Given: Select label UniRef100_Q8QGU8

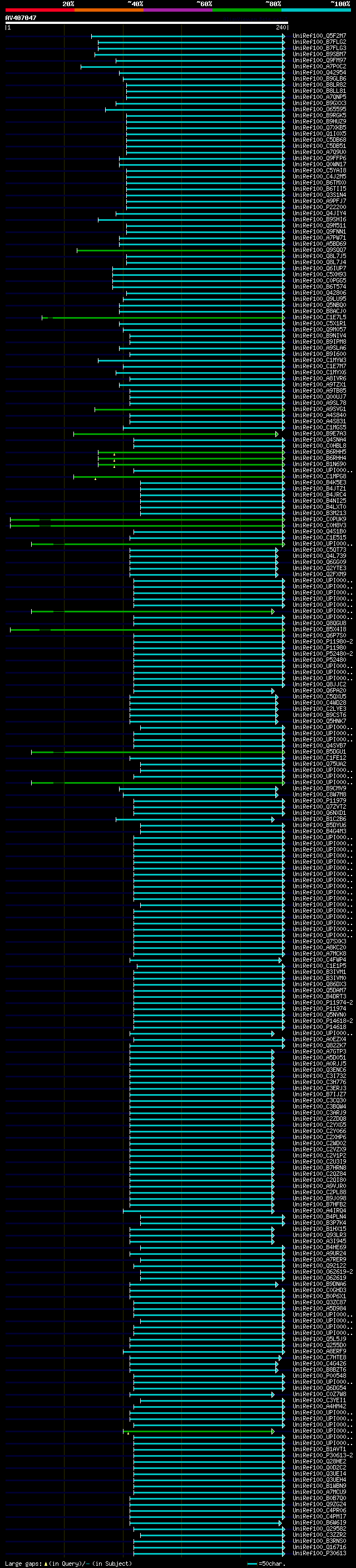Looking at the screenshot, I should tap(319, 624).
